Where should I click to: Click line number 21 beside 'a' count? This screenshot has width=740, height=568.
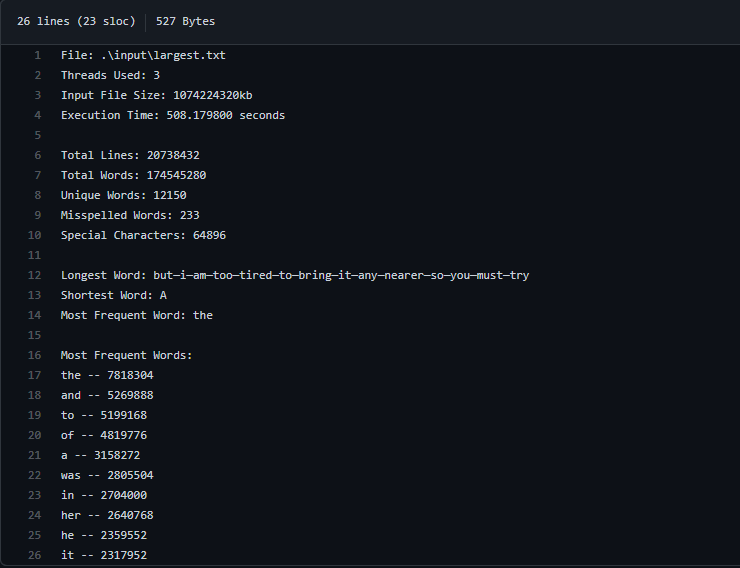(x=34, y=455)
